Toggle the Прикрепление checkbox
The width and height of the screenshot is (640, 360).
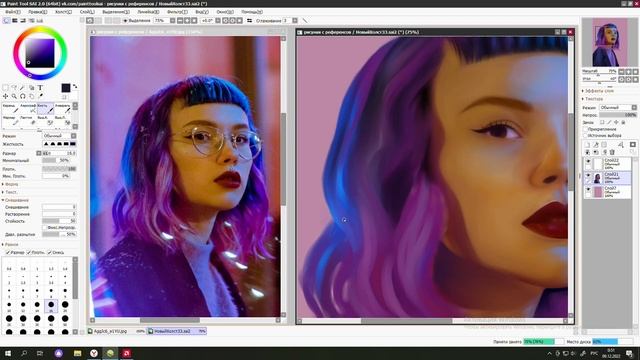tap(586, 129)
